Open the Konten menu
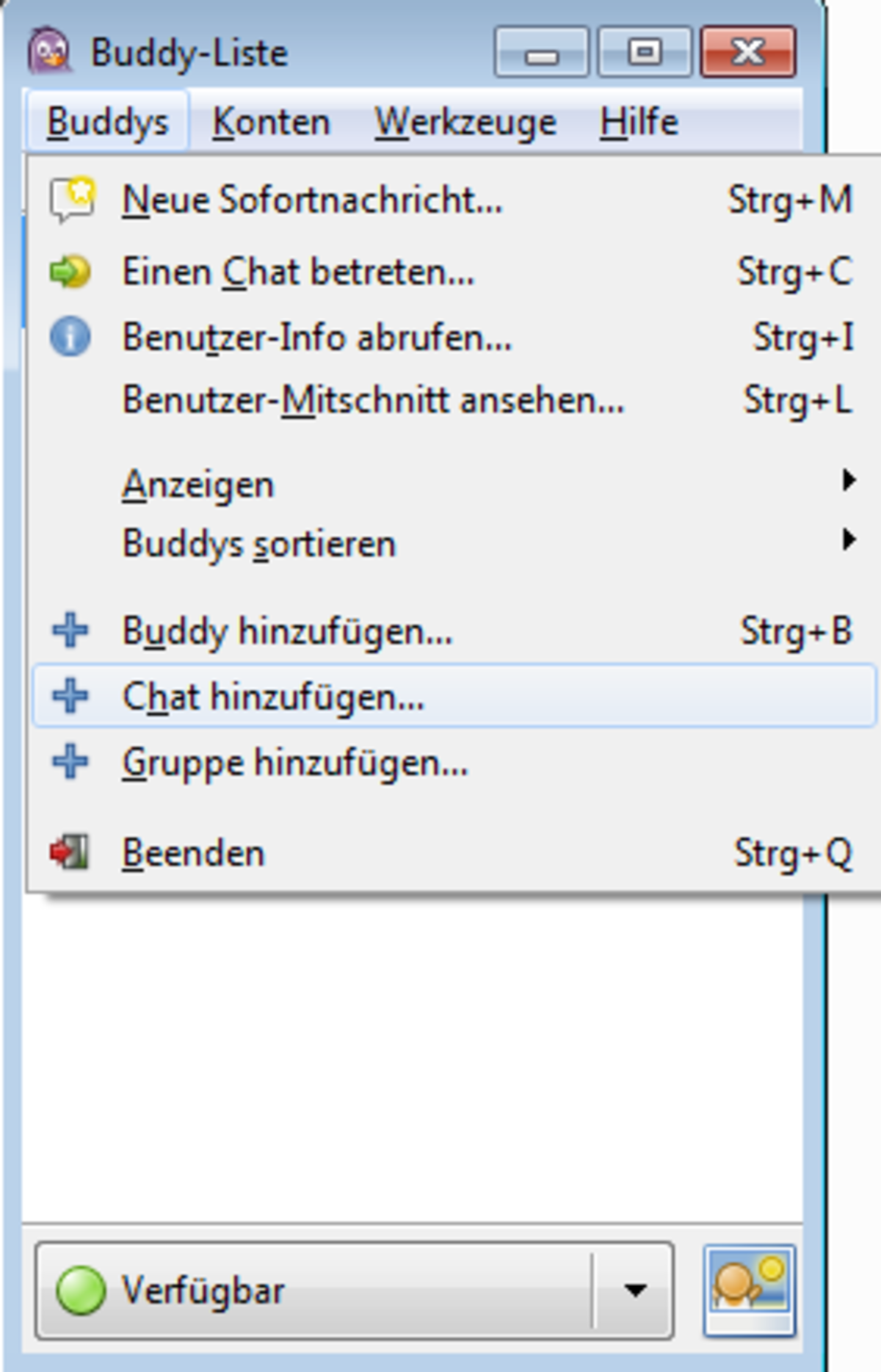The height and width of the screenshot is (1372, 881). (271, 122)
